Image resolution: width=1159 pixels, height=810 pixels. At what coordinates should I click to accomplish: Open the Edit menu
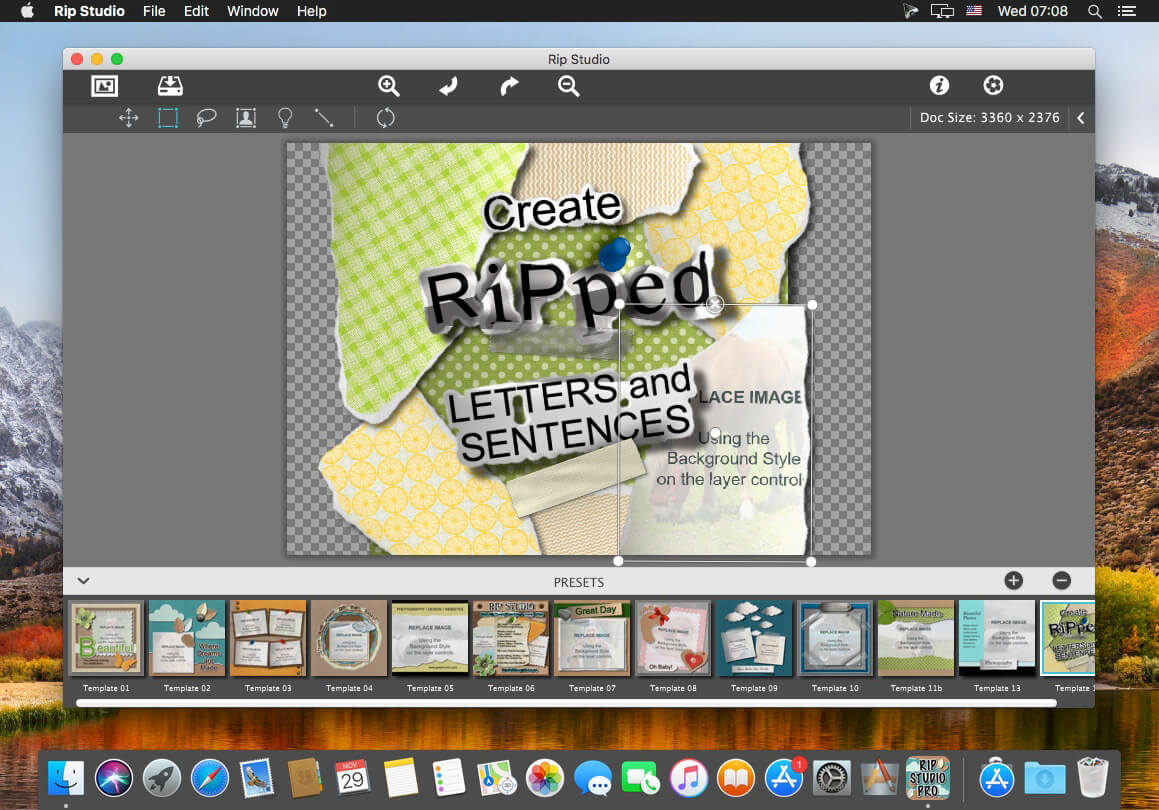(x=196, y=11)
